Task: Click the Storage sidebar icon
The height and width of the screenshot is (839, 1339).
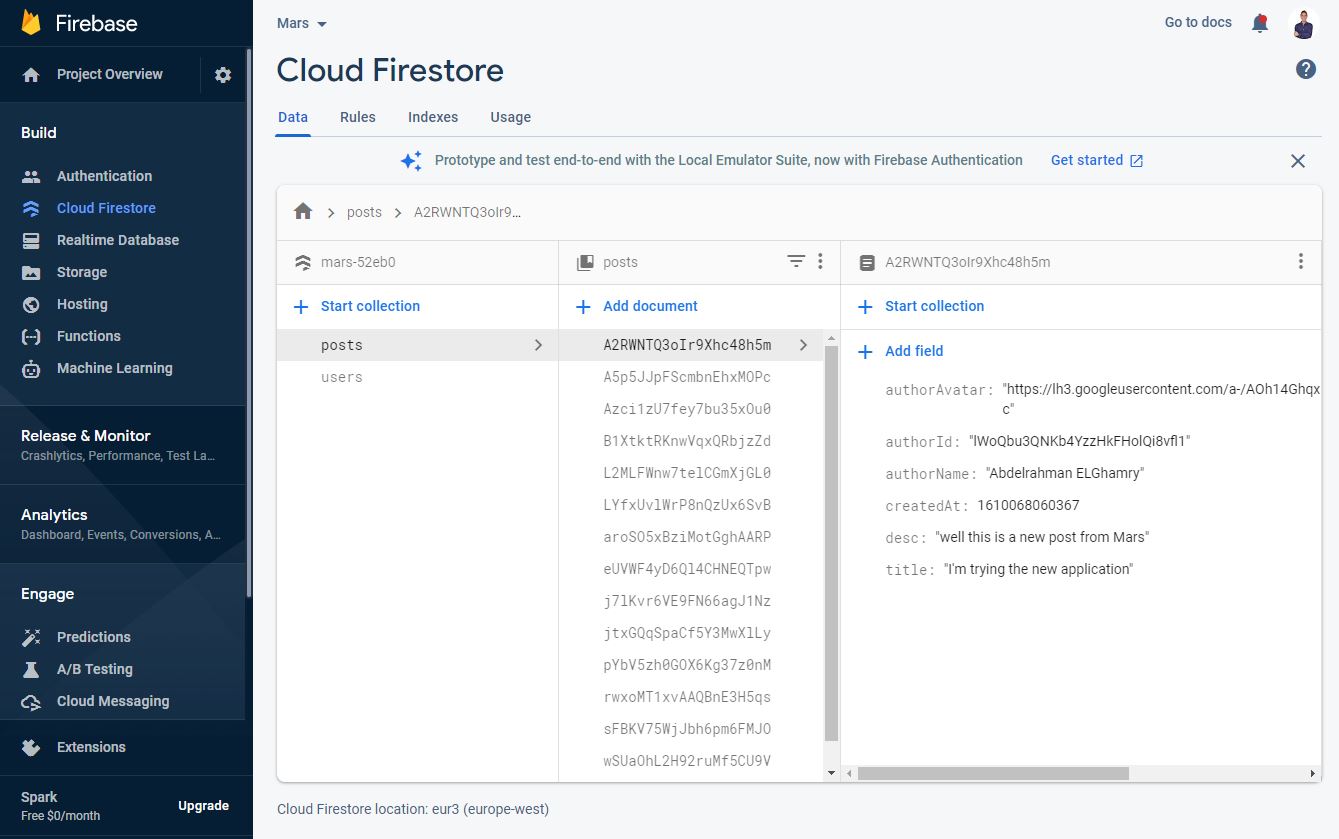Action: pyautogui.click(x=31, y=272)
